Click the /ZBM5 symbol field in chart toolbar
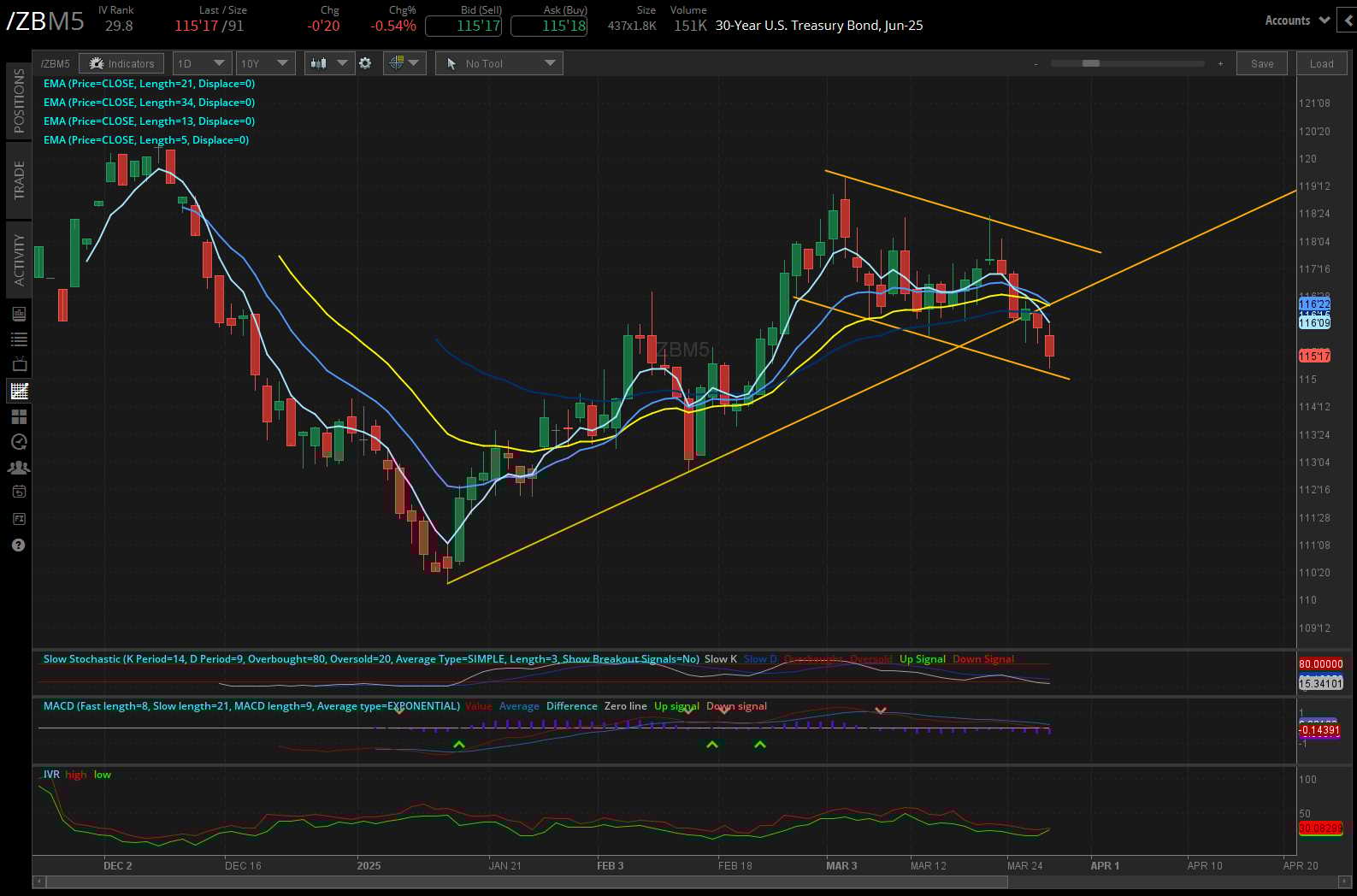This screenshot has height=896, width=1357. click(x=56, y=63)
